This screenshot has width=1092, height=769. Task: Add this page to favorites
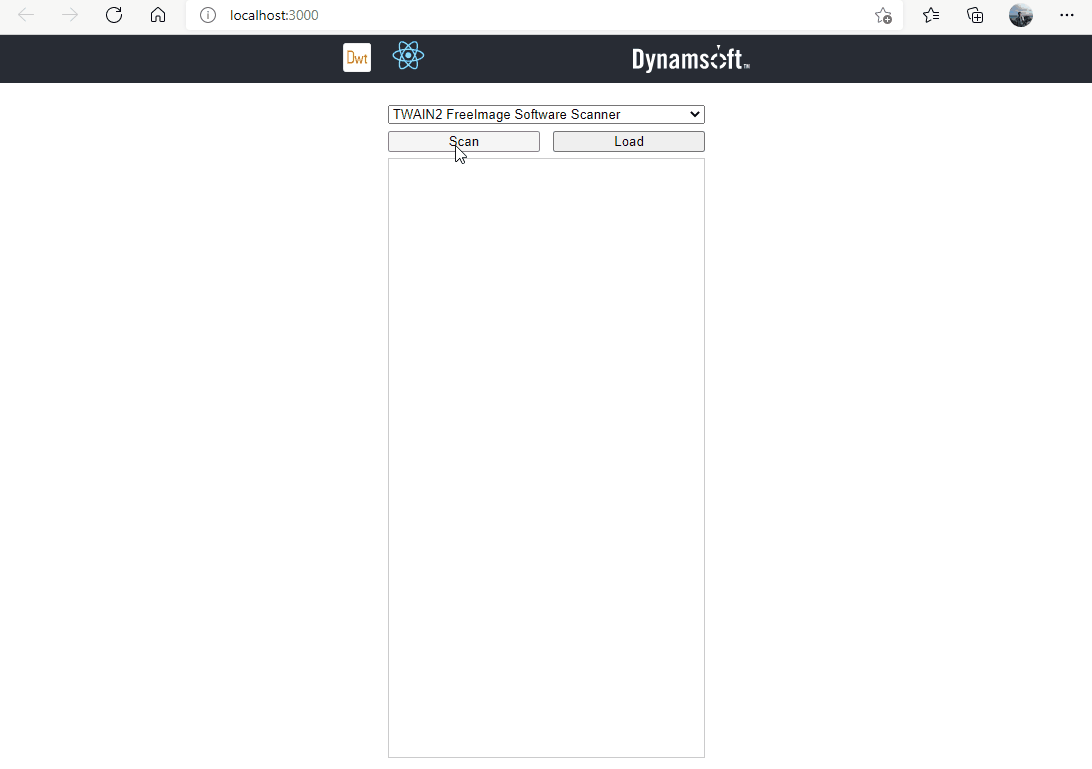pyautogui.click(x=883, y=15)
